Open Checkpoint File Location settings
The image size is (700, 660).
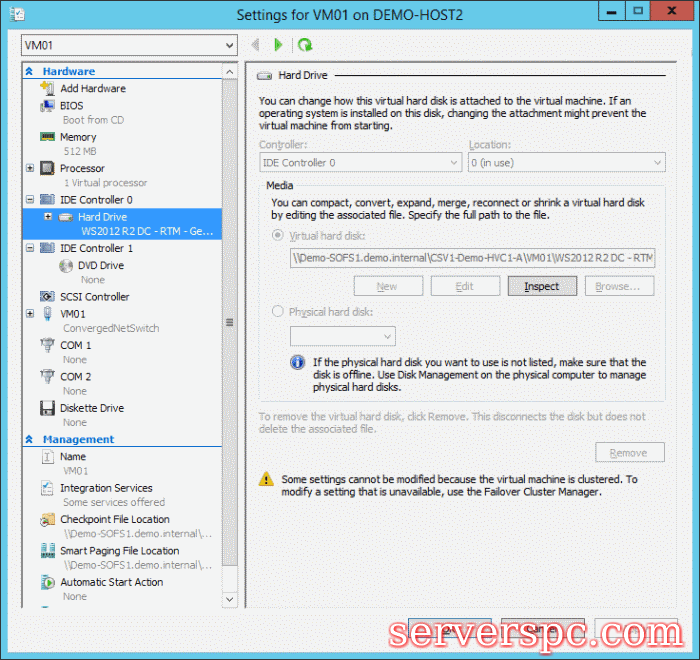tap(114, 520)
